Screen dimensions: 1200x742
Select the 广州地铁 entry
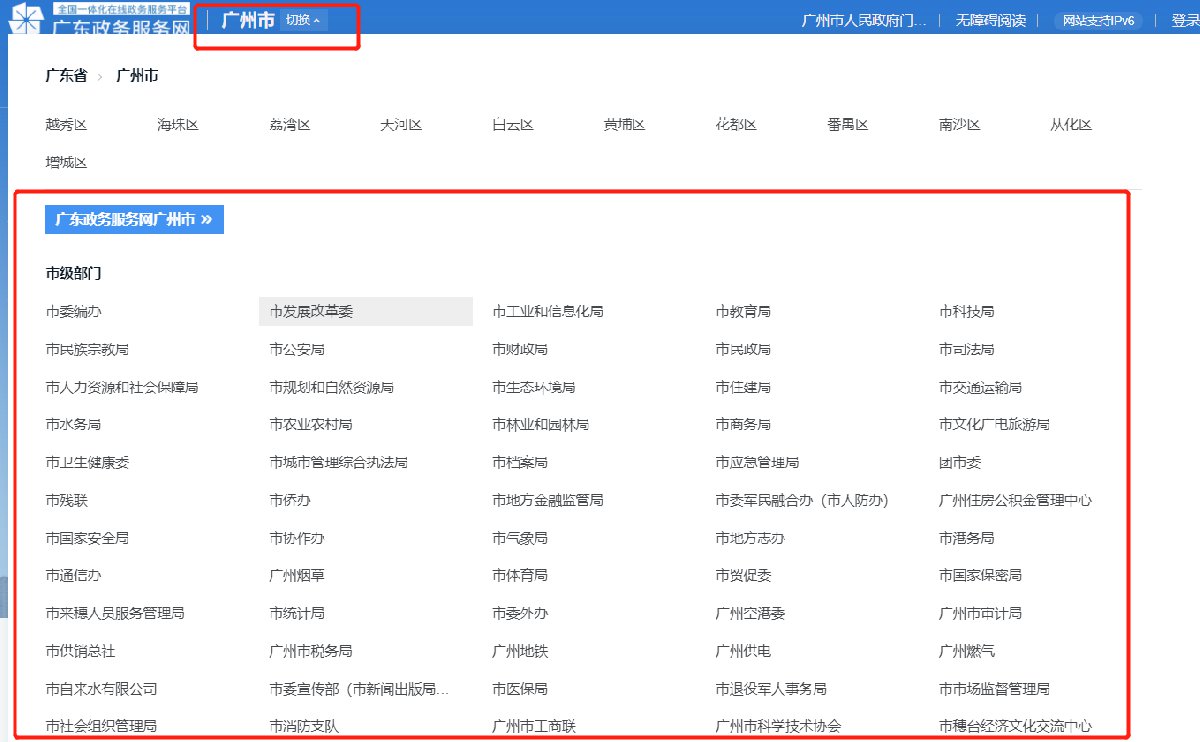(520, 651)
